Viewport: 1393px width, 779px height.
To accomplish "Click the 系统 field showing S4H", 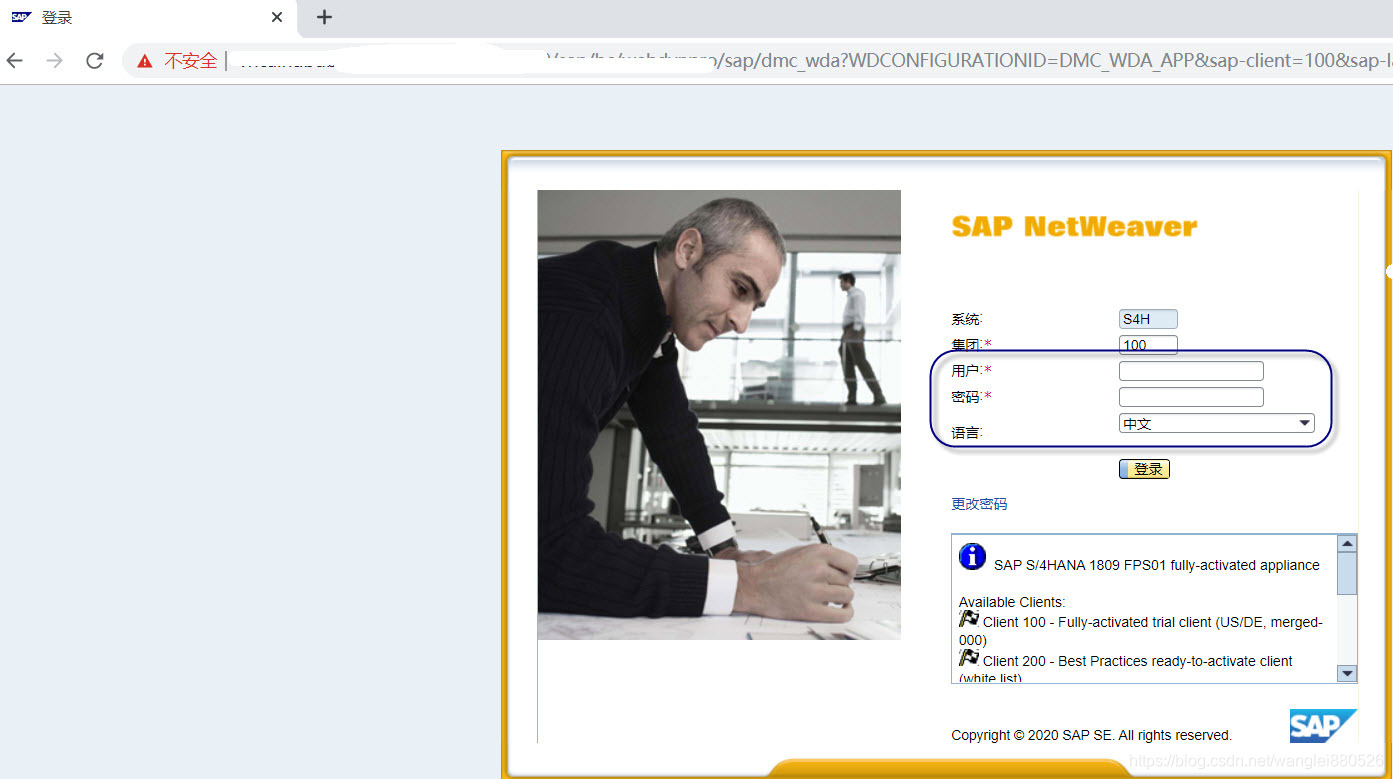I will 1148,319.
